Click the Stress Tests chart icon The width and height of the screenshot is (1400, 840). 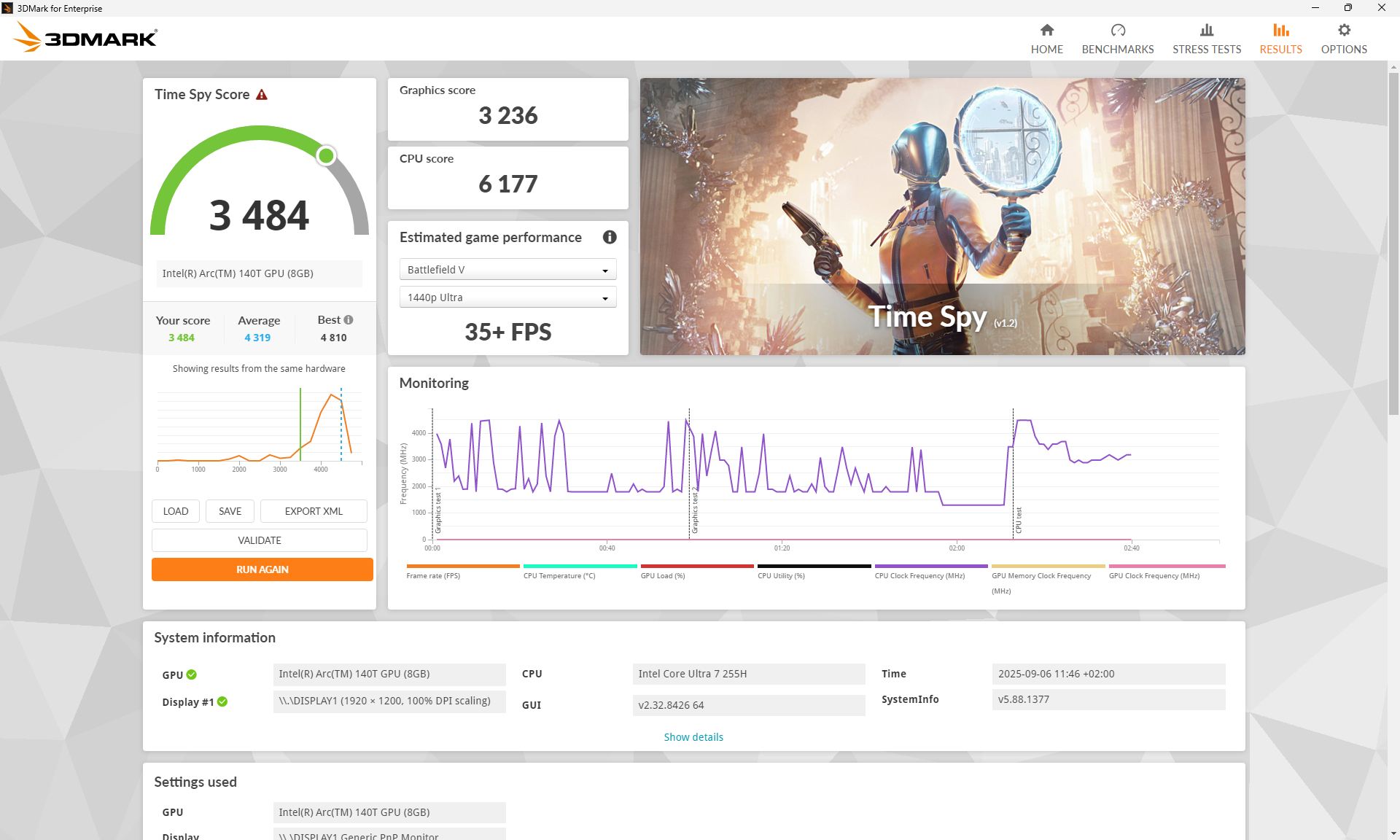click(x=1206, y=30)
